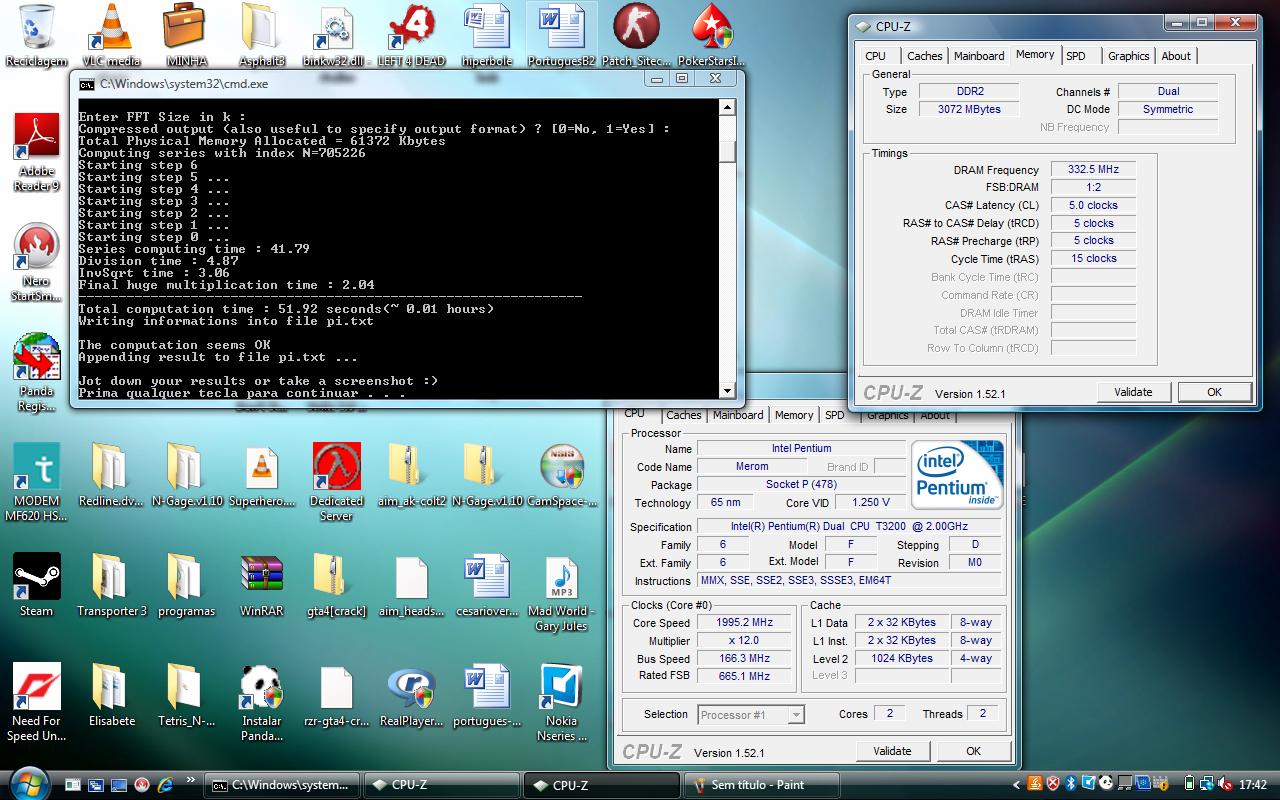
Task: Switch to cmd.exe taskbar button
Action: click(280, 785)
